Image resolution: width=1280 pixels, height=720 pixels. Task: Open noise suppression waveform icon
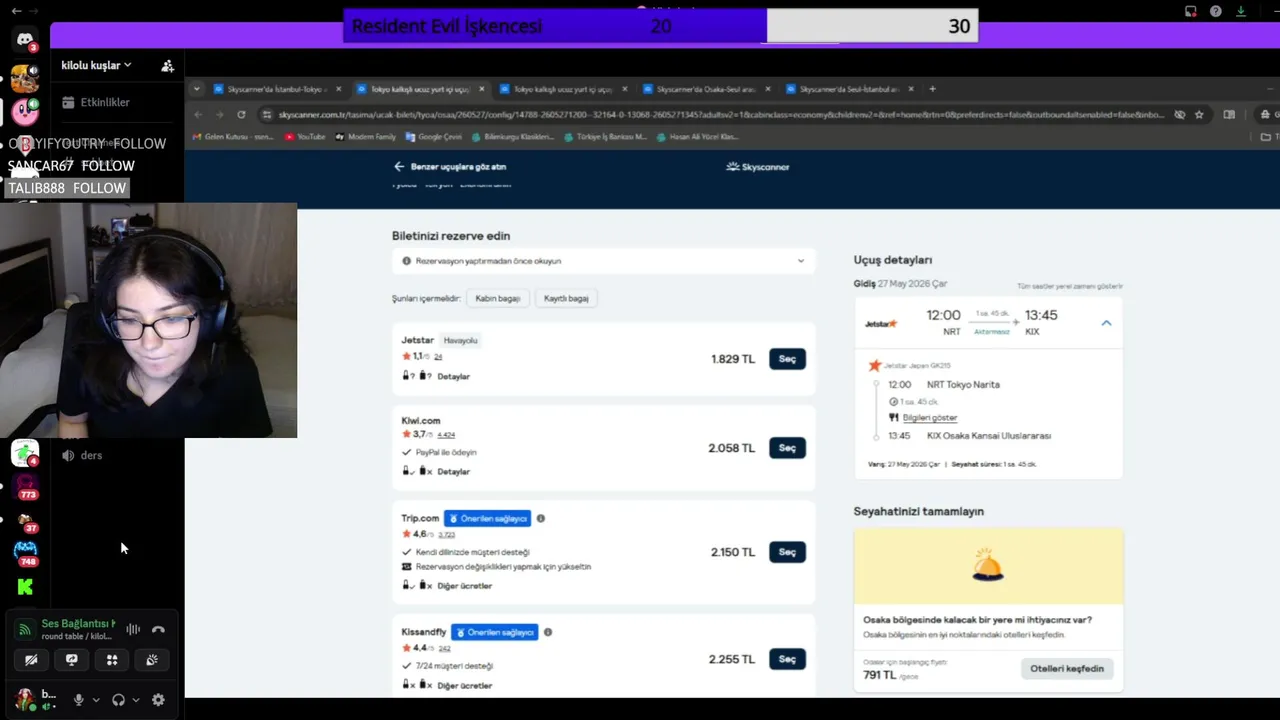pos(133,629)
